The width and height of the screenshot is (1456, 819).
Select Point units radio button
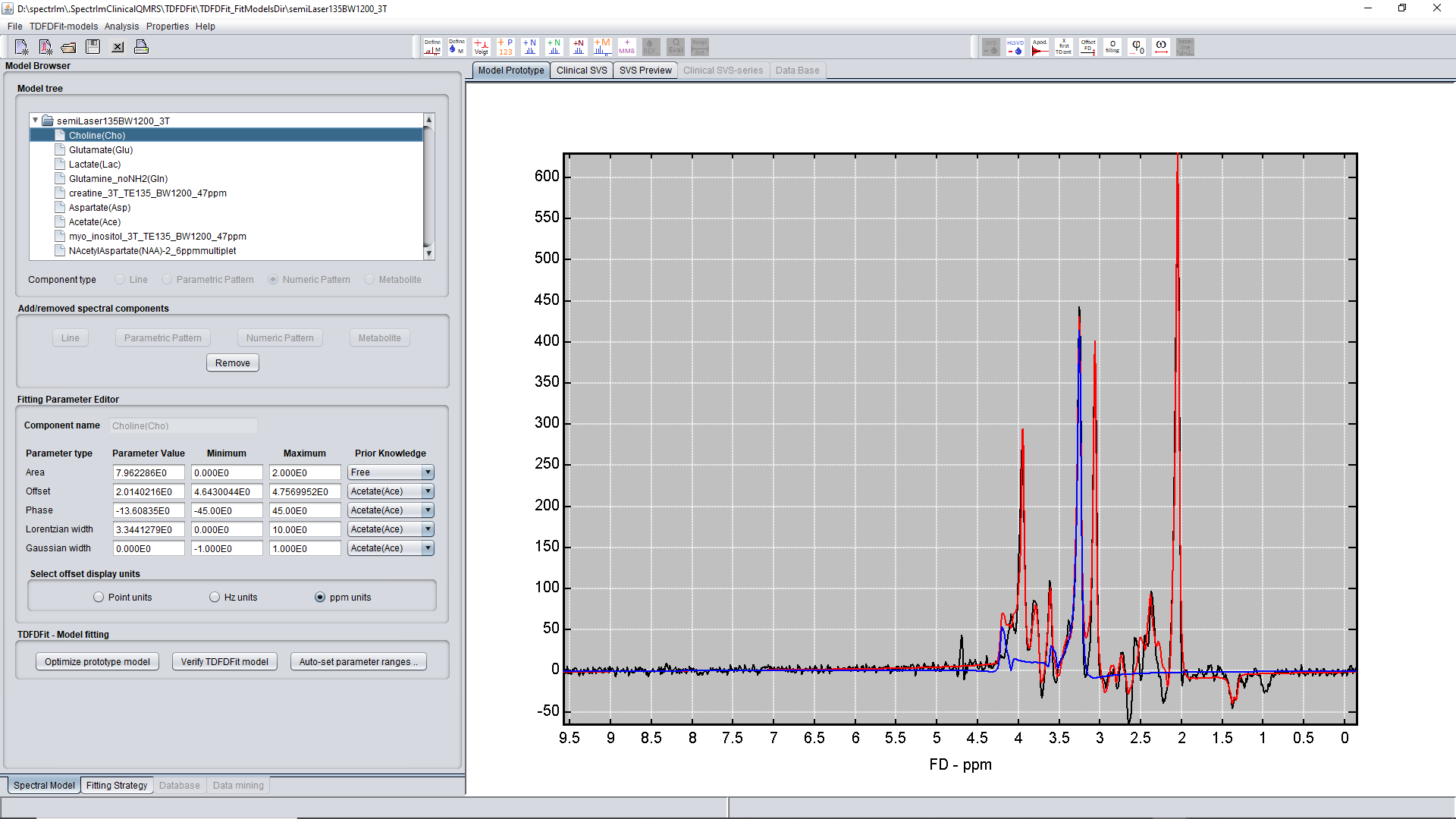(99, 598)
